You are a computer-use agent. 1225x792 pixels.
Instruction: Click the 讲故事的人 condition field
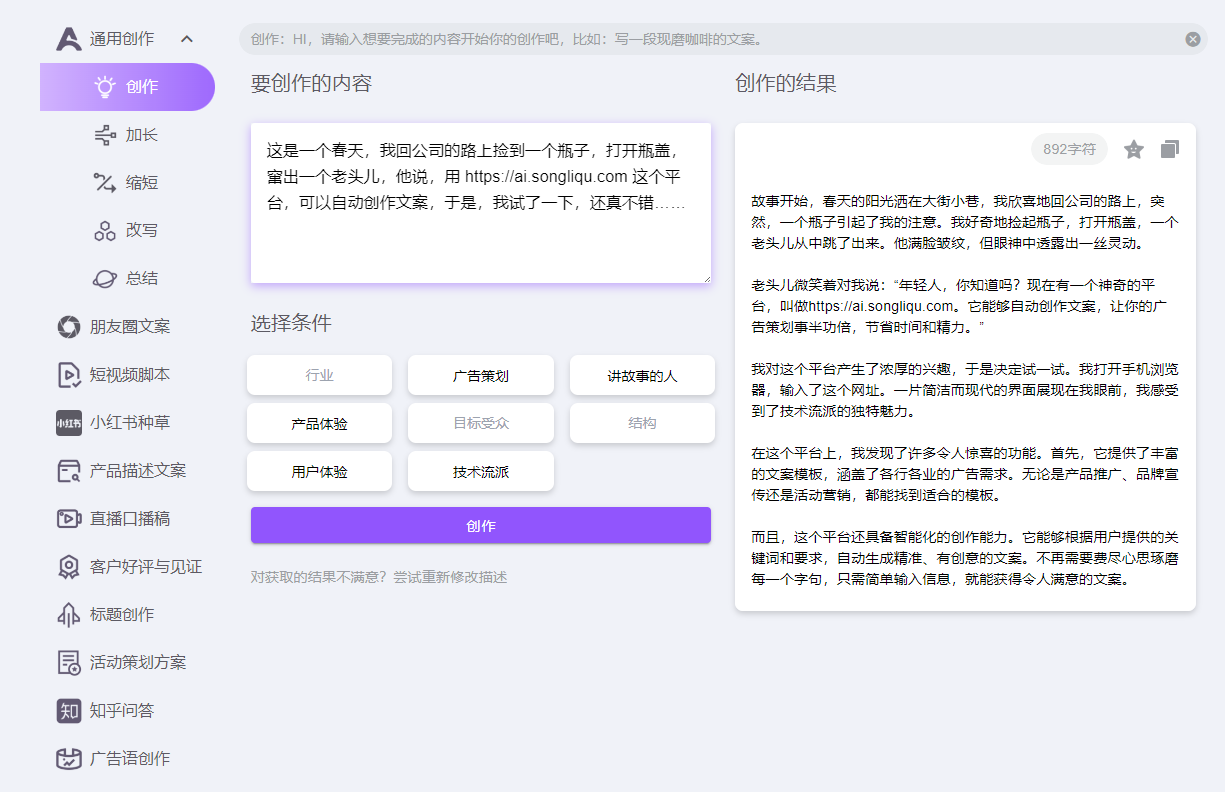pyautogui.click(x=642, y=375)
